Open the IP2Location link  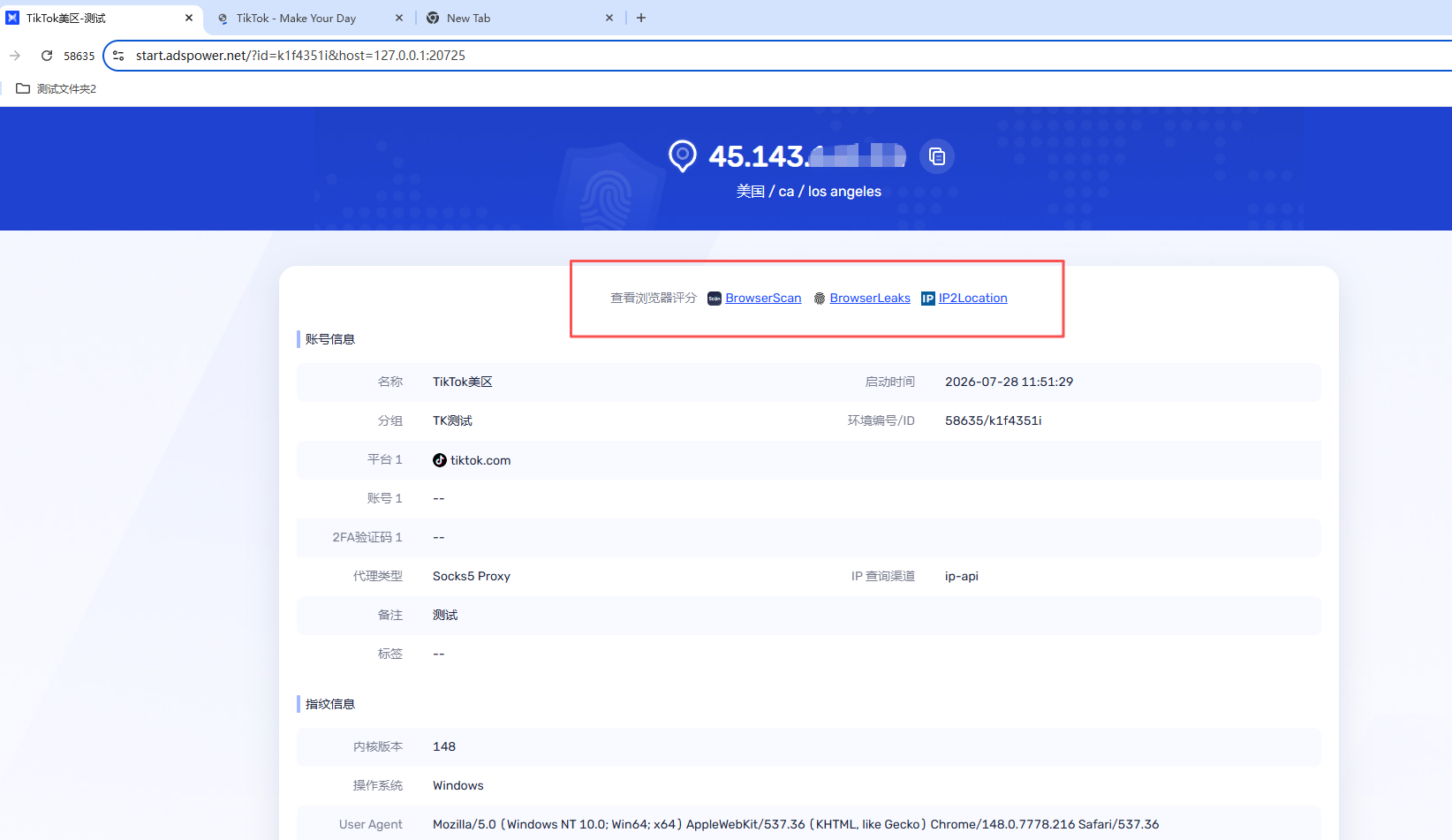pos(972,299)
